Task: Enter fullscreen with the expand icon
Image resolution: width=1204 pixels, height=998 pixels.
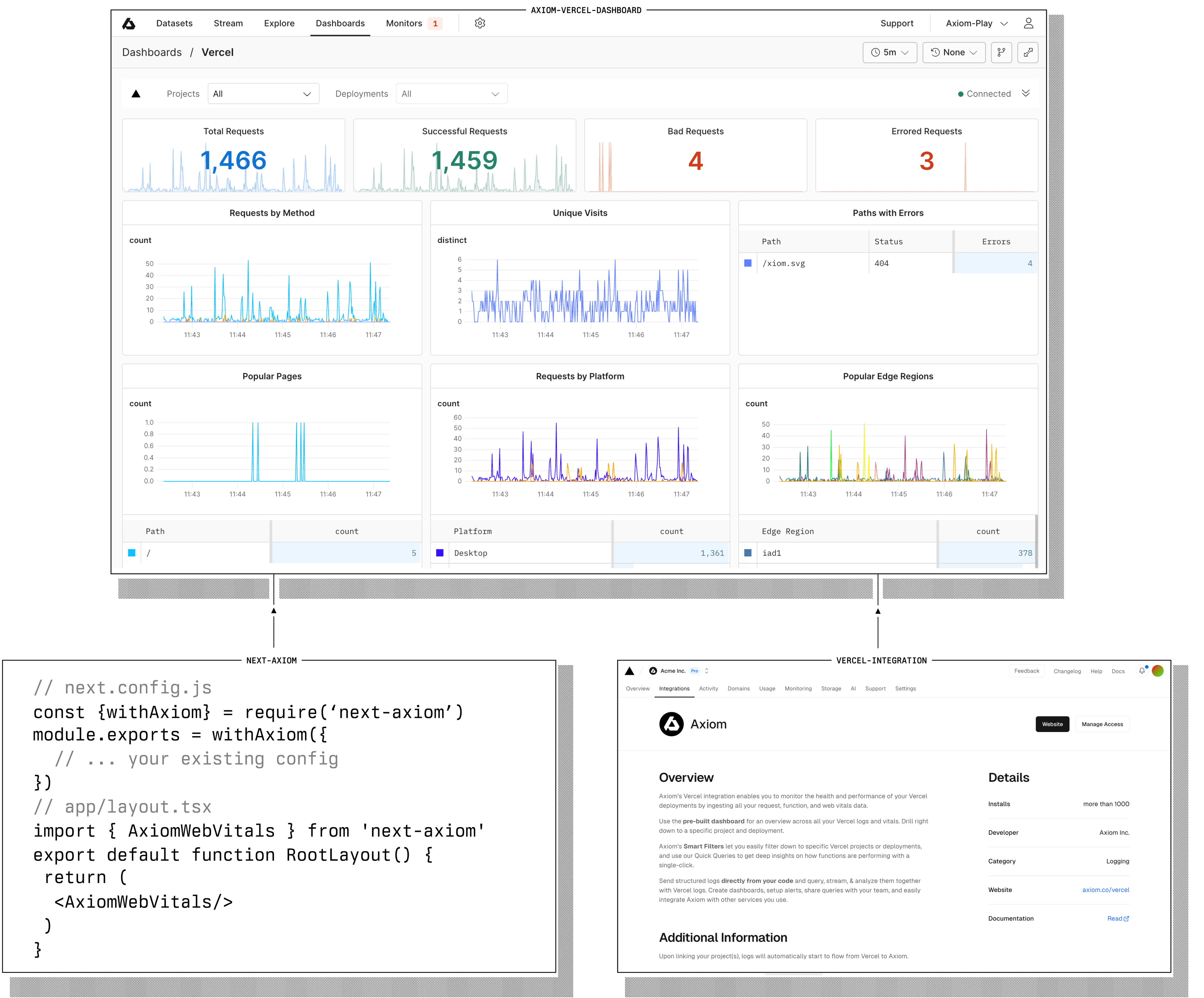Action: 1028,52
